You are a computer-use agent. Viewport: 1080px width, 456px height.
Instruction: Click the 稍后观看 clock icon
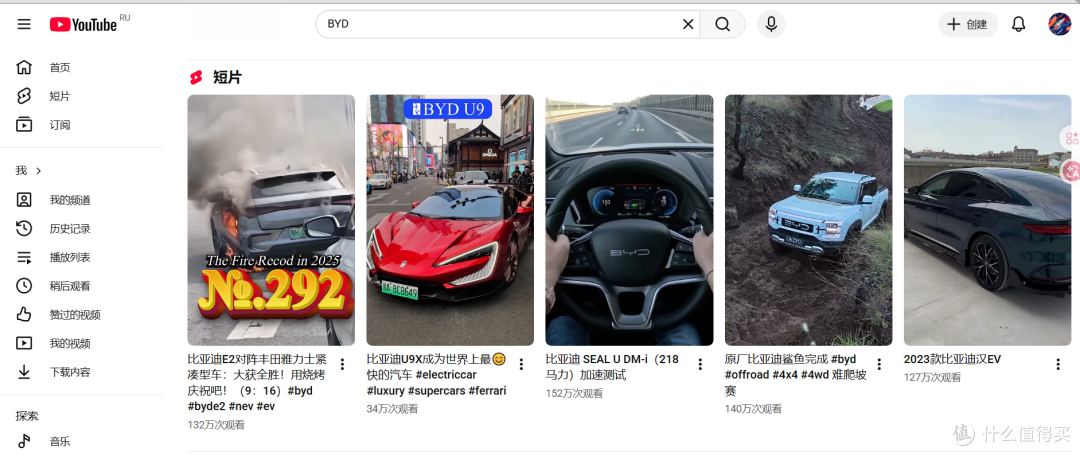point(24,286)
